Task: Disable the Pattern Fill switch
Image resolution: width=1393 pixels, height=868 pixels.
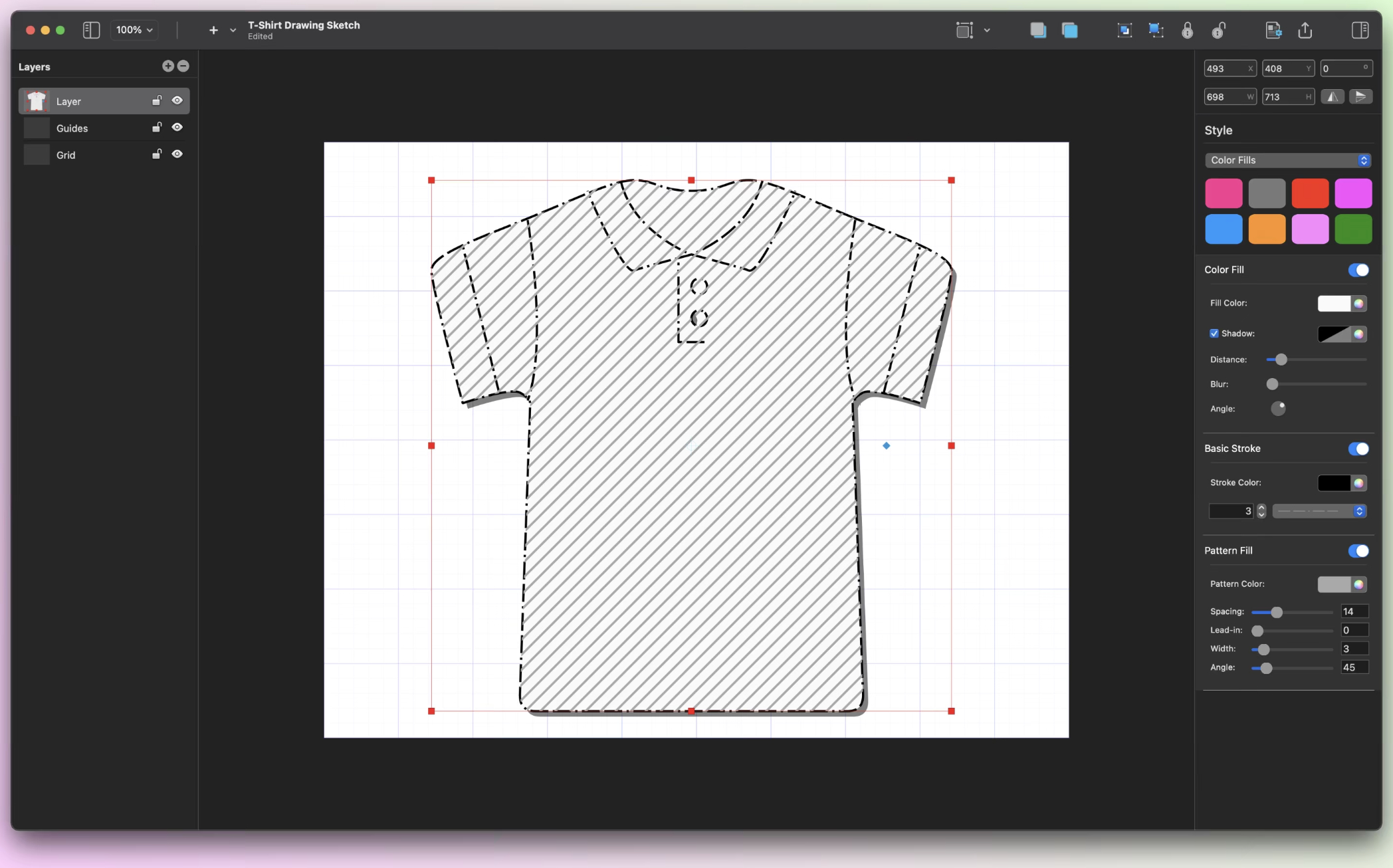Action: [x=1358, y=551]
